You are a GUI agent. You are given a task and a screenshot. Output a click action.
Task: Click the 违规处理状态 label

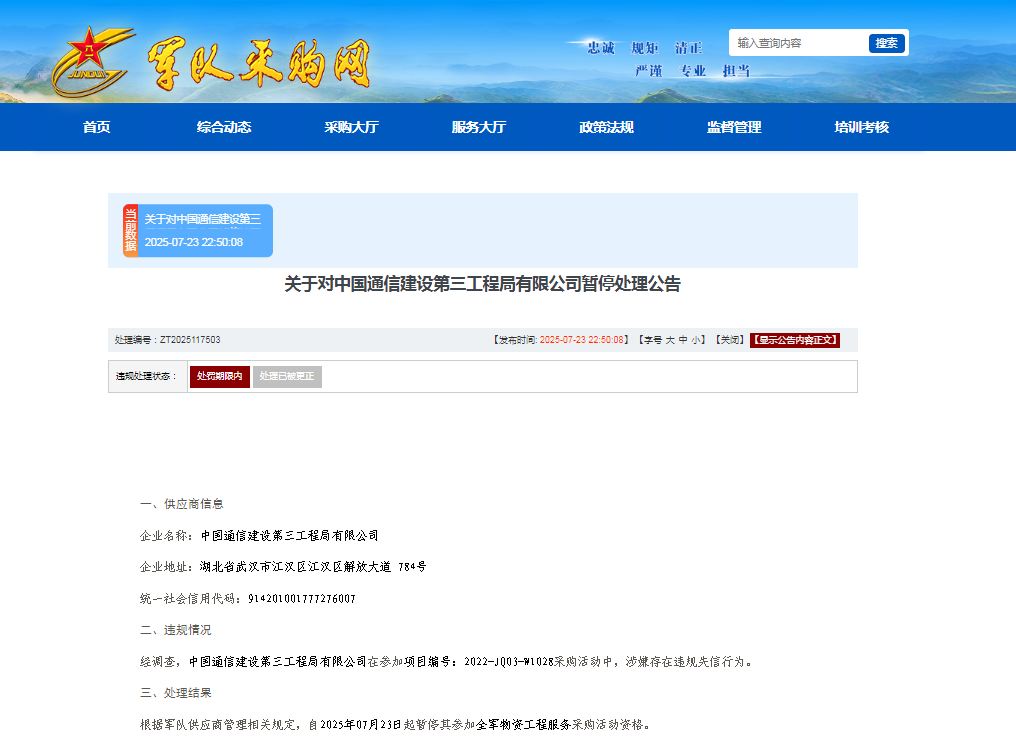point(146,377)
